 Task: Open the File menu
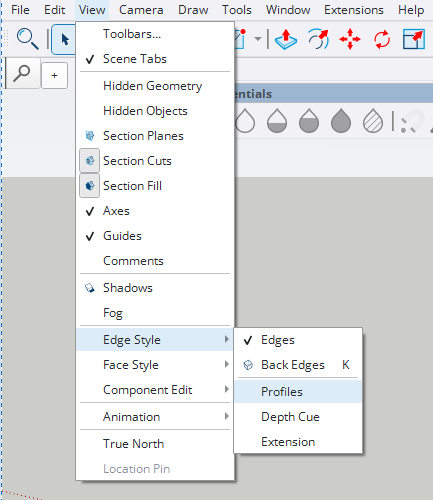(20, 10)
